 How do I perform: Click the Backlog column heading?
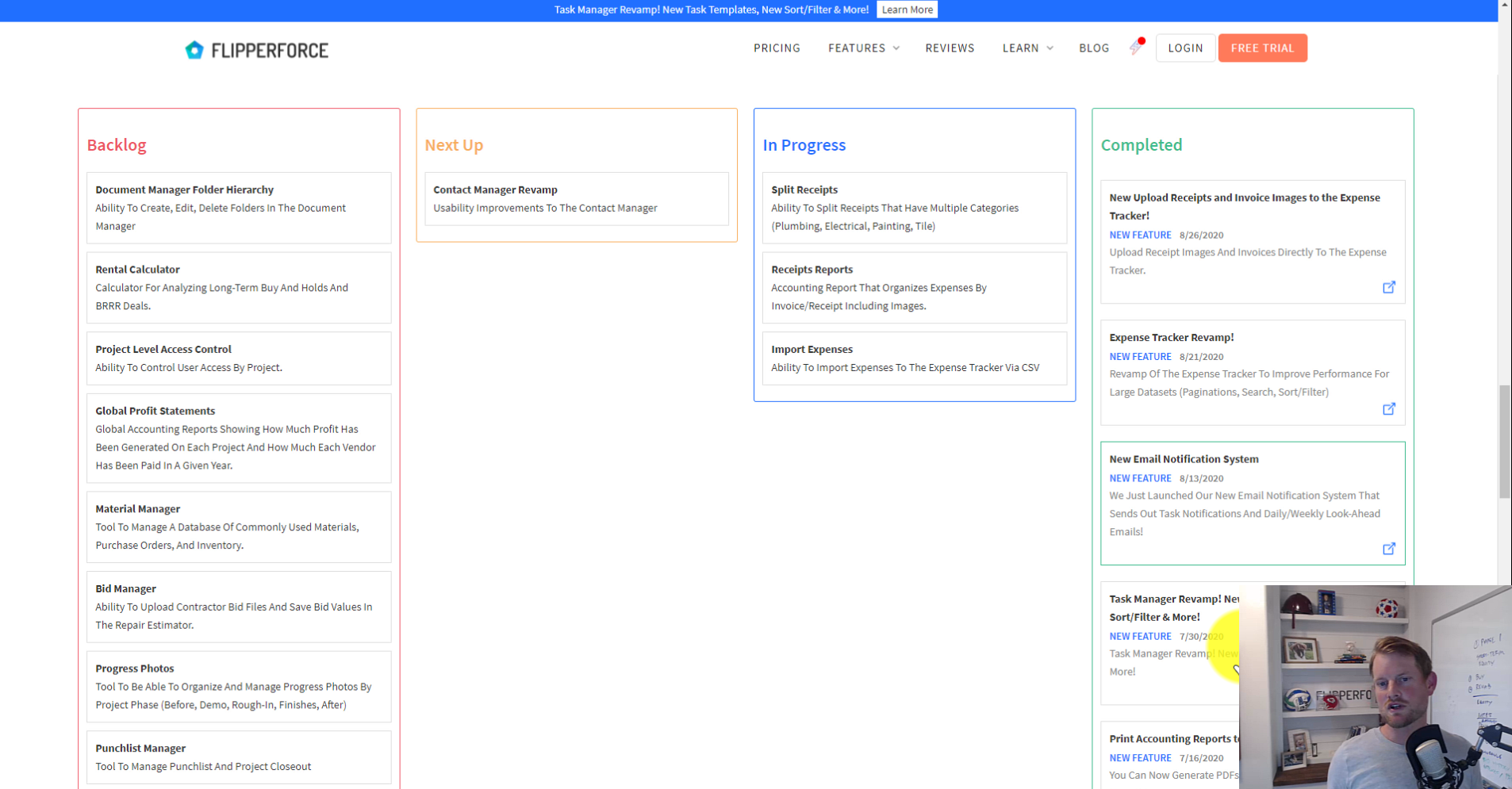point(117,145)
